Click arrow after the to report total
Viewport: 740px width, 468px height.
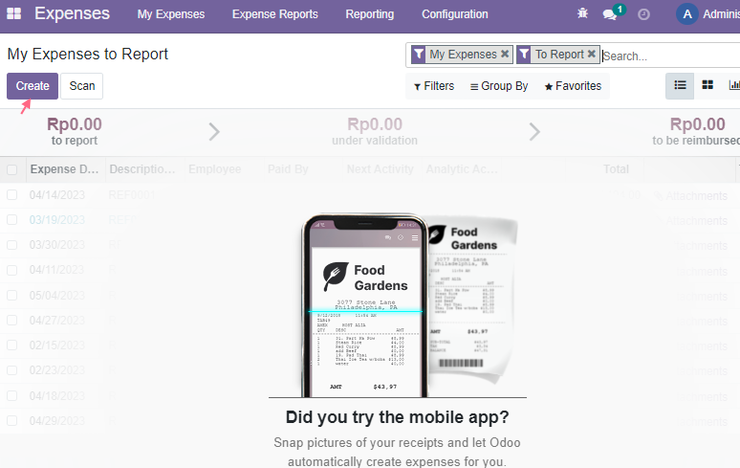(214, 132)
